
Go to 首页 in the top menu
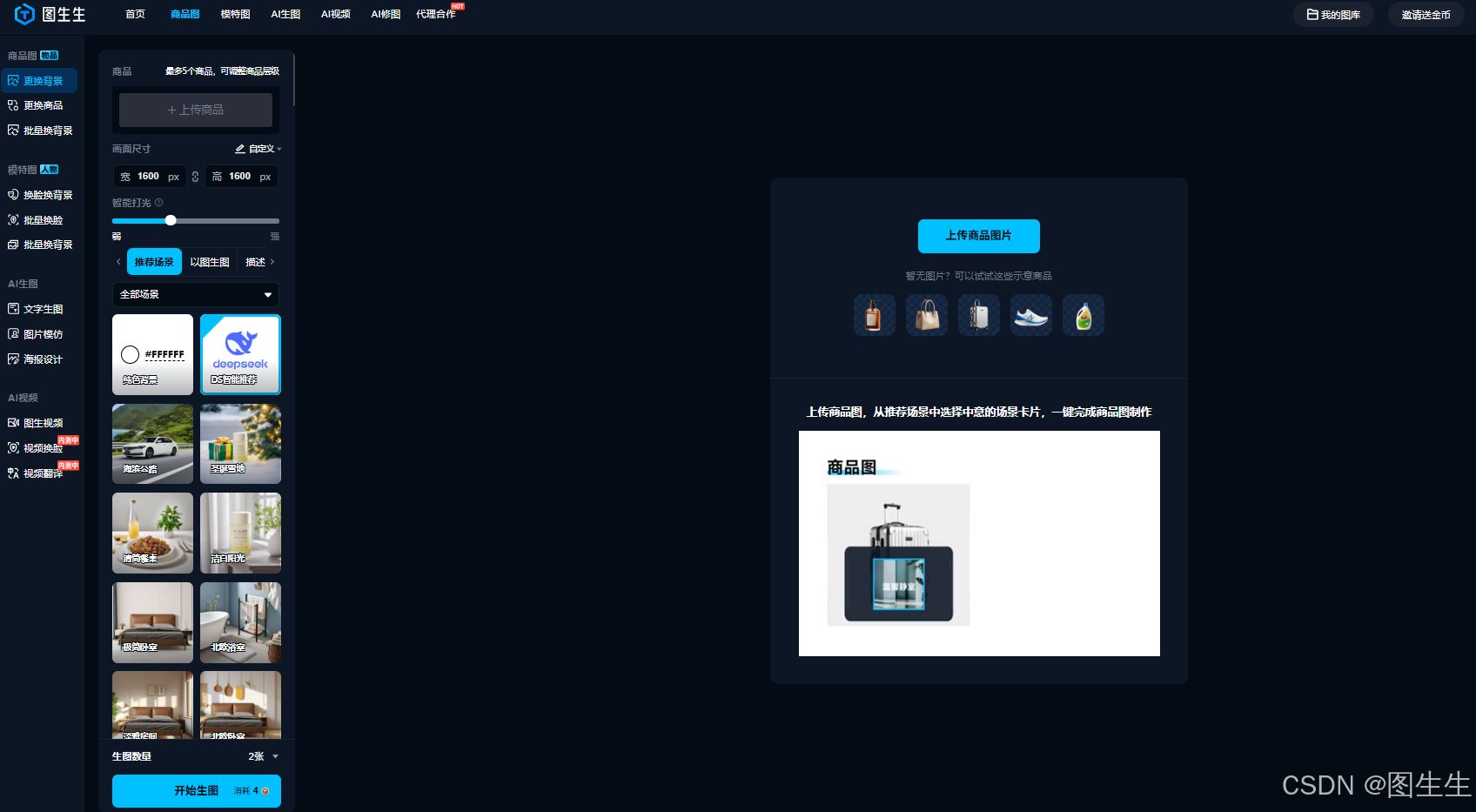point(135,14)
